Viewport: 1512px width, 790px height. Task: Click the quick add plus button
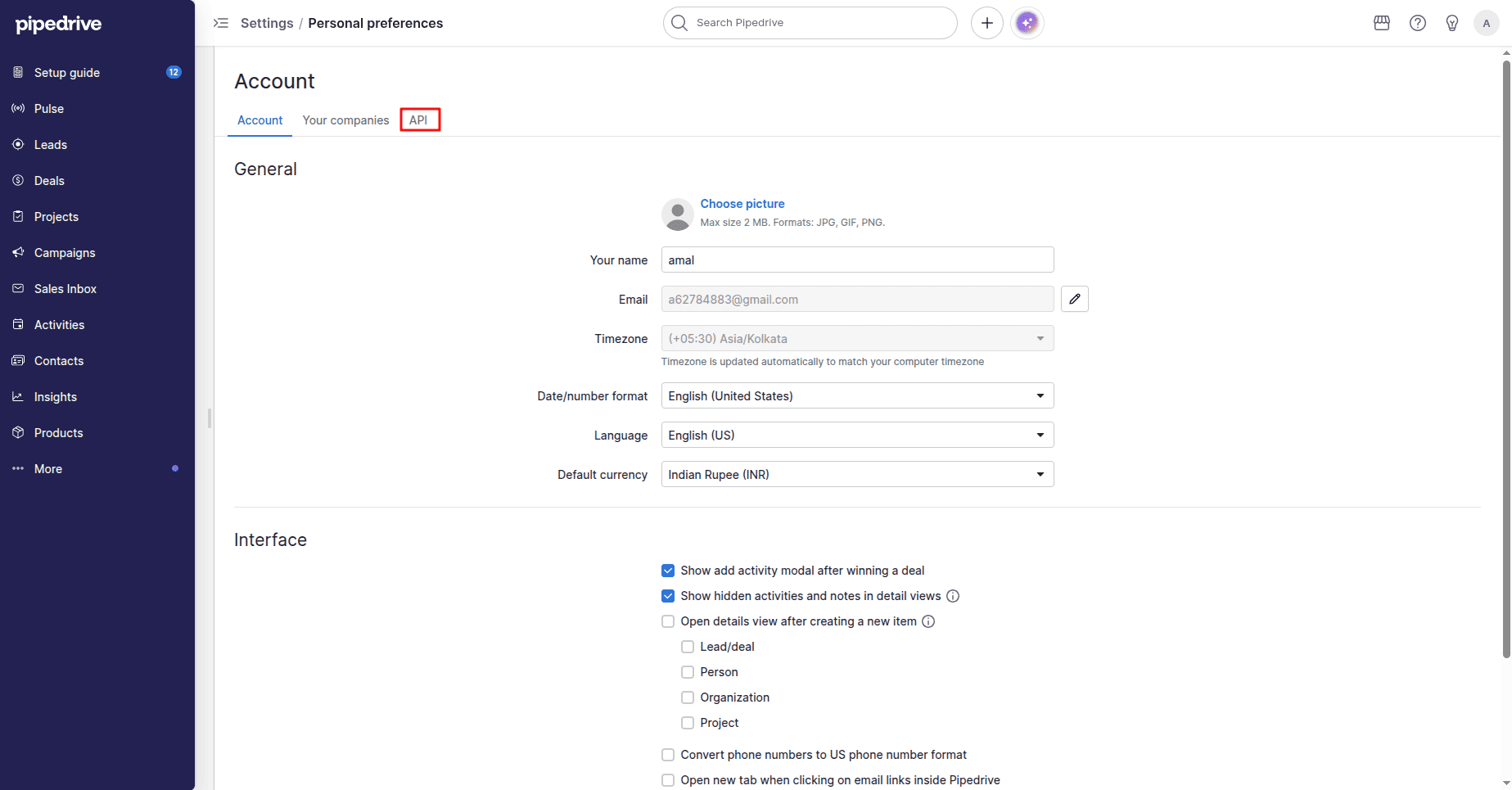(x=987, y=23)
